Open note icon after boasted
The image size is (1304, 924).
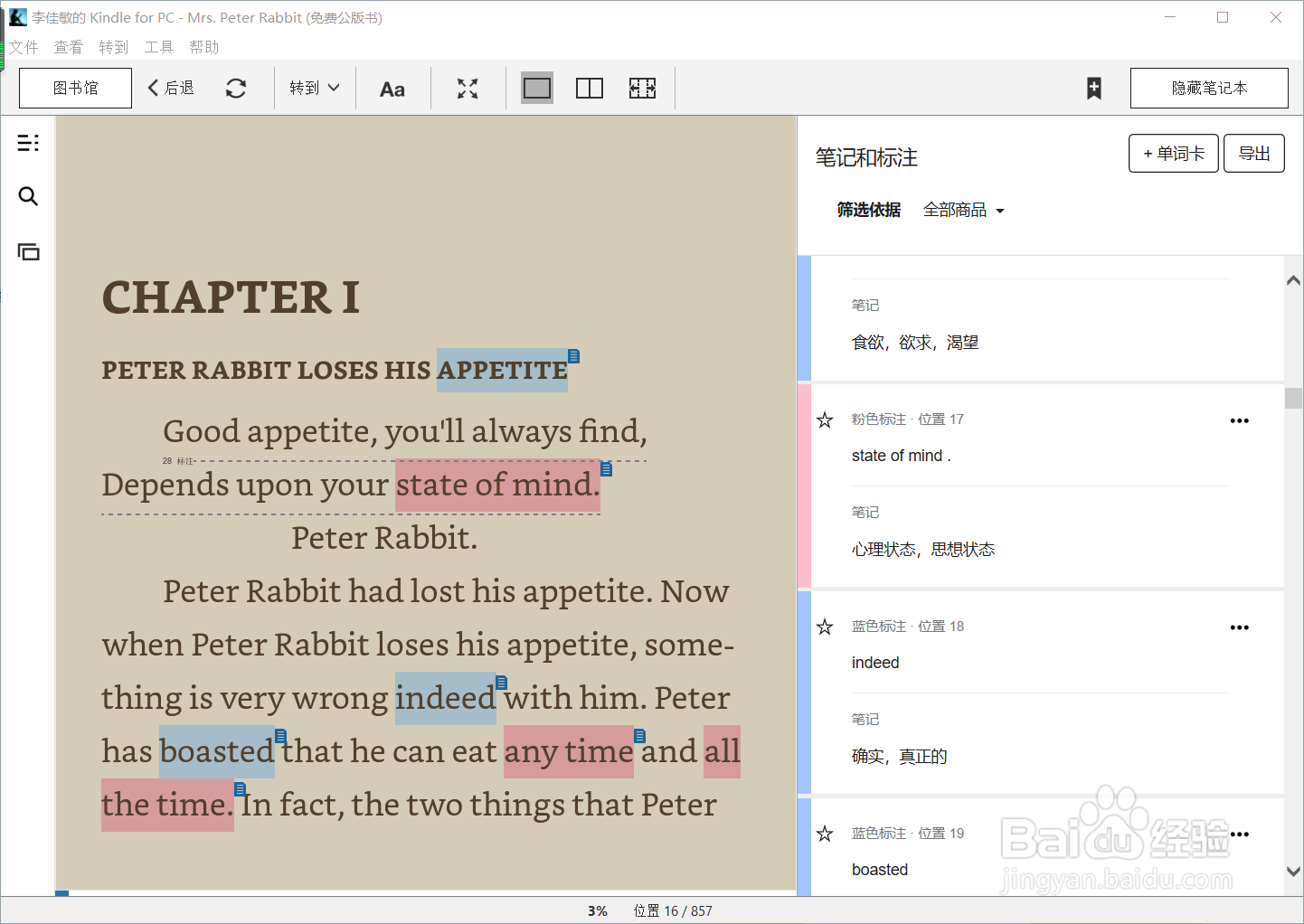pos(281,736)
